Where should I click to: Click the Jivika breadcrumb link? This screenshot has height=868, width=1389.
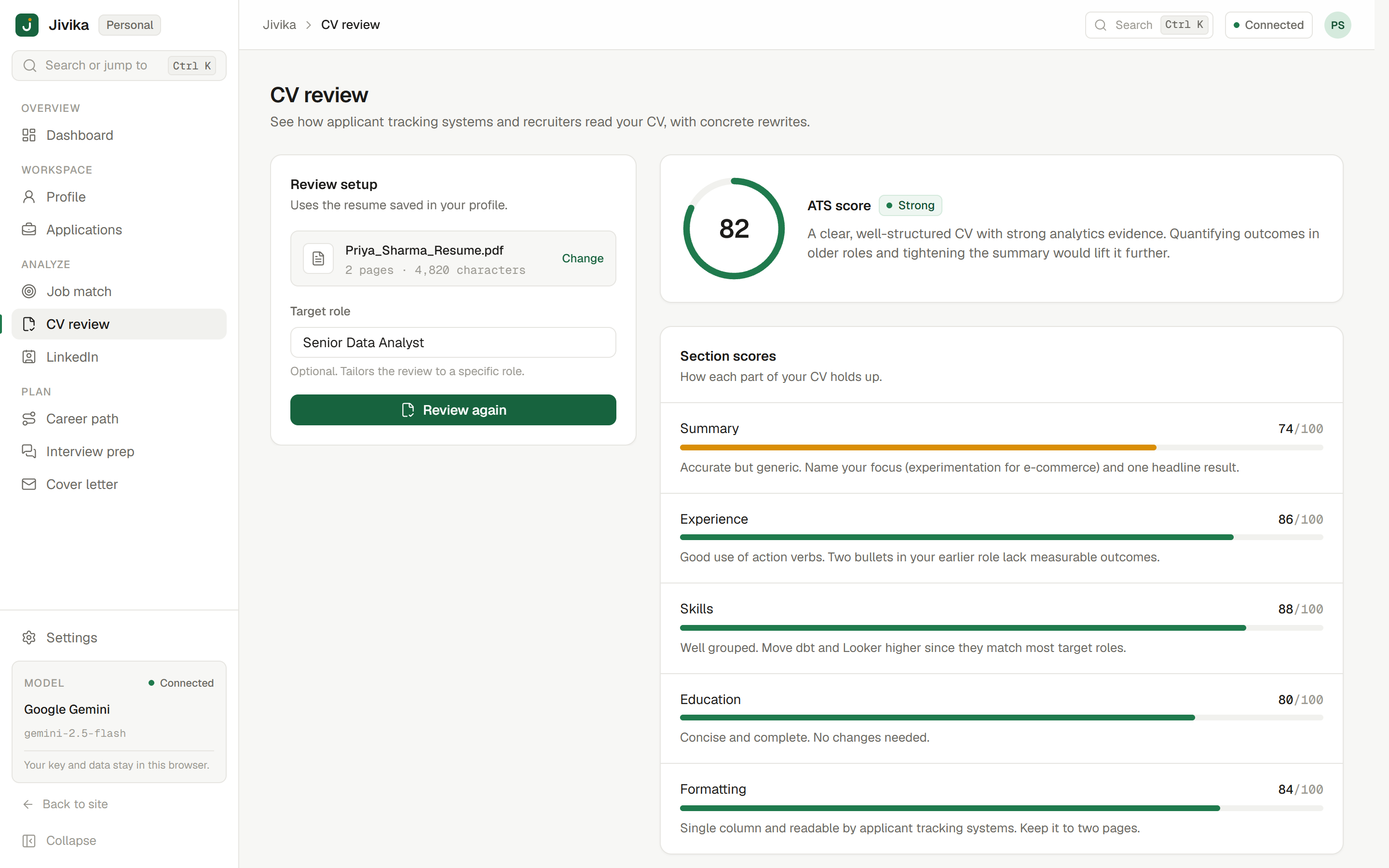280,25
